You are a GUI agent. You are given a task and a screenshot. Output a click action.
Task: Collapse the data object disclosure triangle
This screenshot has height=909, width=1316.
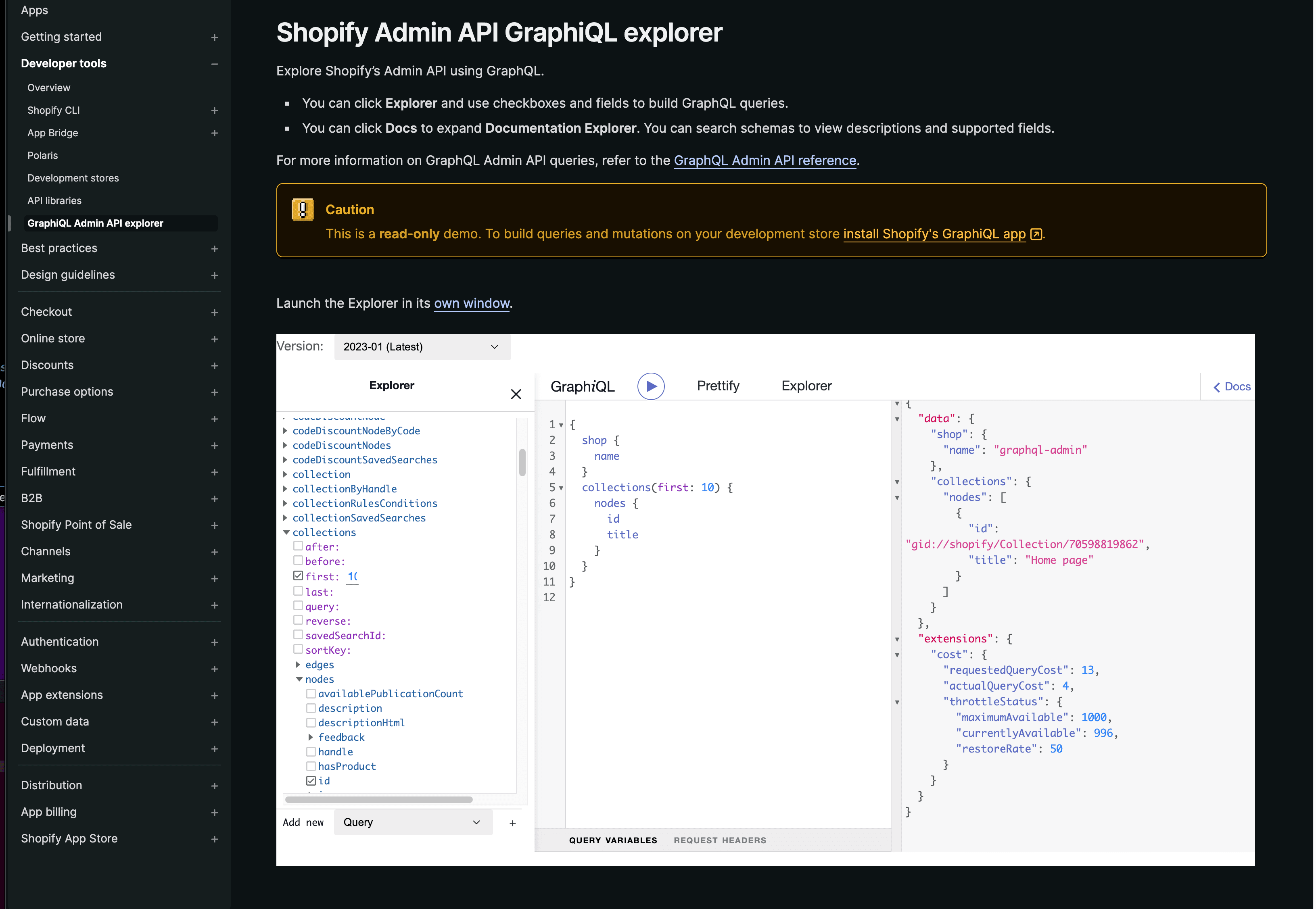[897, 419]
